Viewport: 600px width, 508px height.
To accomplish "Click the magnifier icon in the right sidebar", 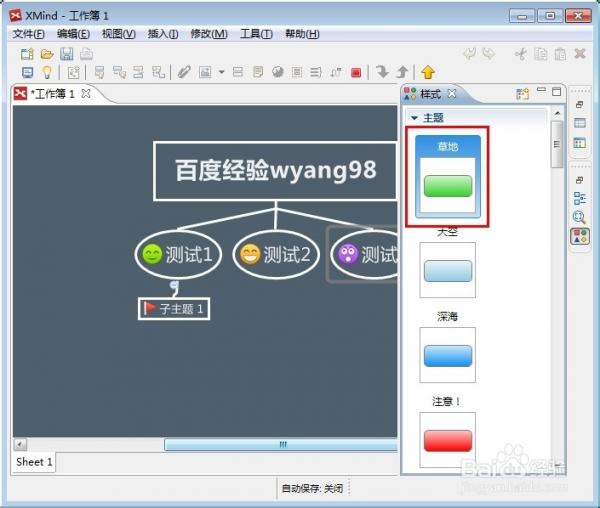I will click(579, 217).
